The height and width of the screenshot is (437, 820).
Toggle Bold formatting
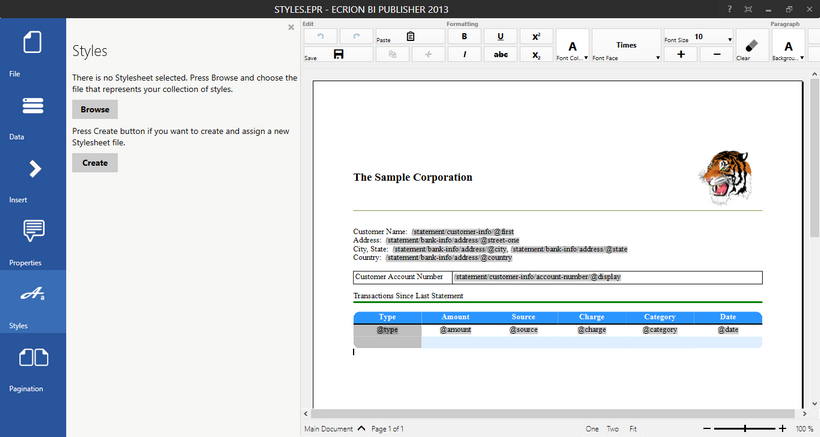(464, 37)
